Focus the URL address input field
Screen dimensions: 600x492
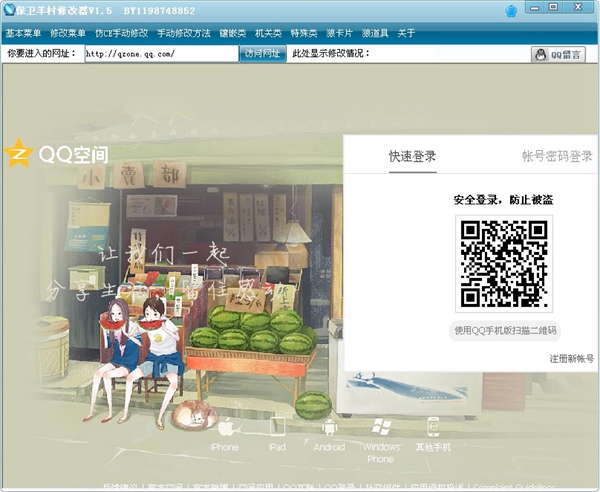pos(161,54)
